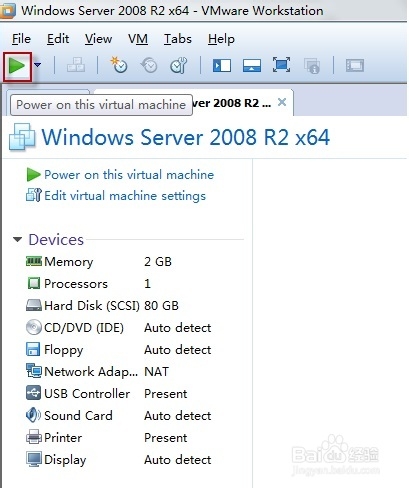Enter full screen mode icon
409x488 pixels.
[x=281, y=65]
